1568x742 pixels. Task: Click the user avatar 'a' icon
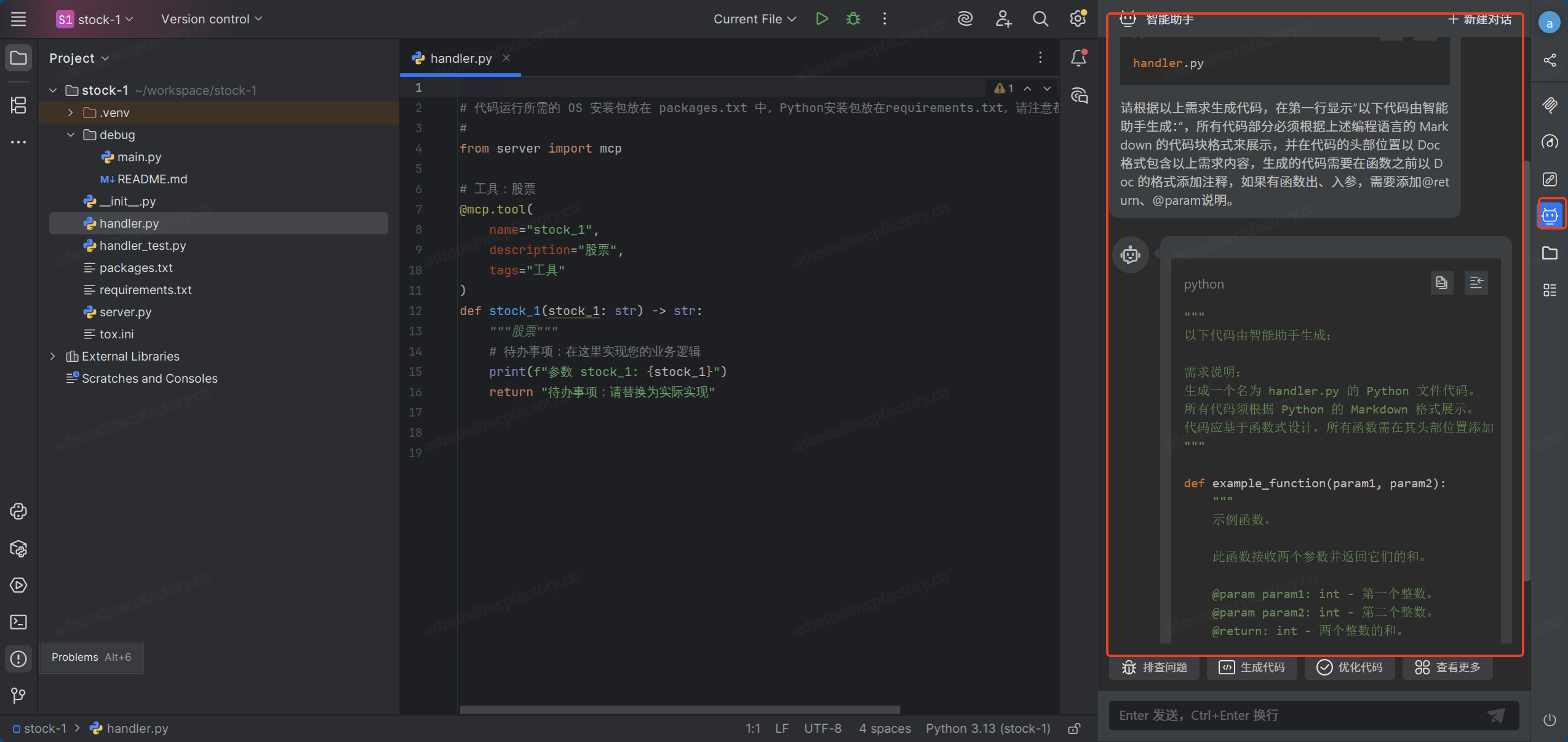tap(1550, 23)
